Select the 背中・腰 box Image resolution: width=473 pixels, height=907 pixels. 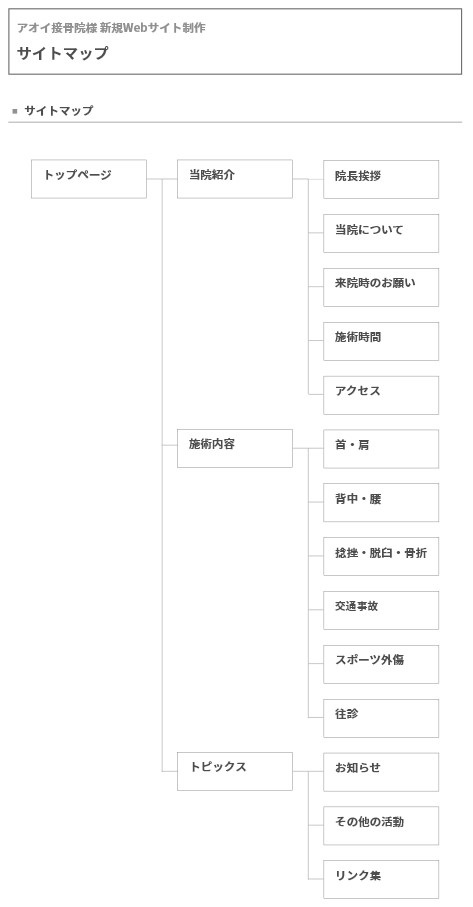pos(380,502)
